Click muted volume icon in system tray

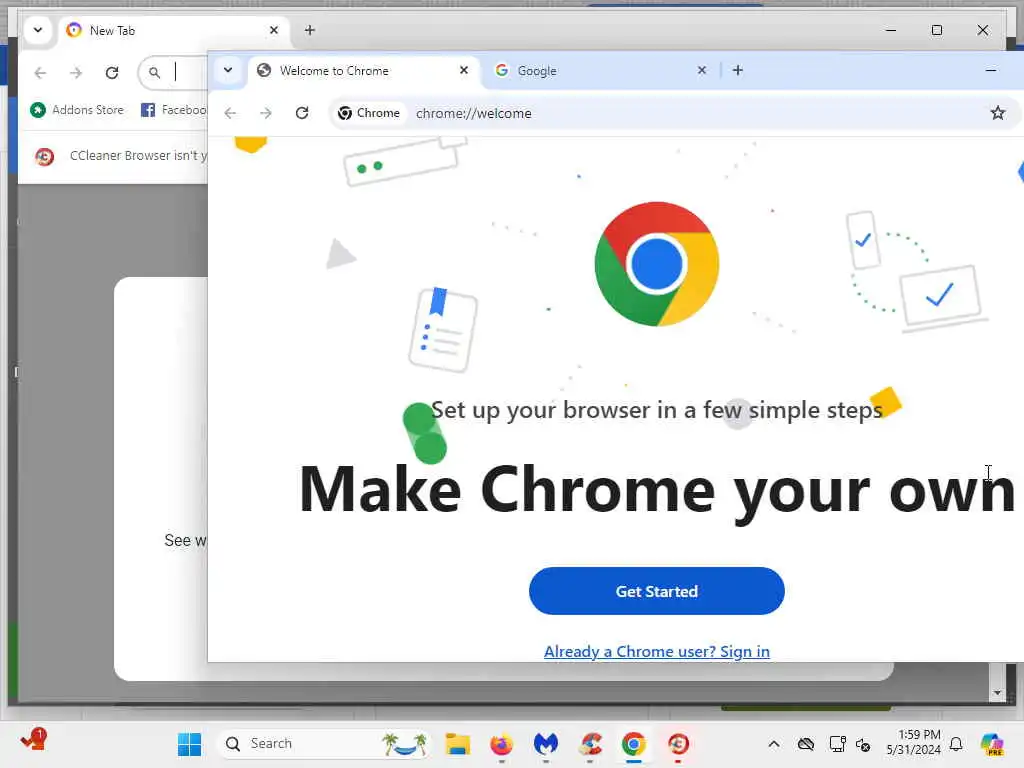863,744
